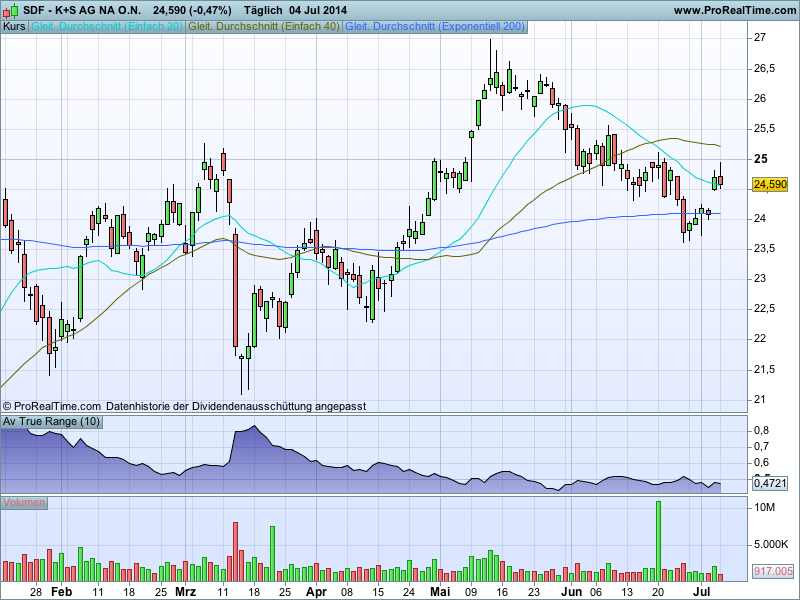
Task: Click the 'Jul' month label on time axis
Action: coord(702,592)
